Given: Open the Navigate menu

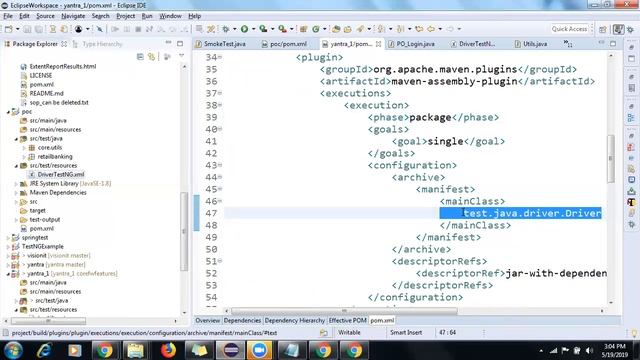Looking at the screenshot, I should [73, 16].
